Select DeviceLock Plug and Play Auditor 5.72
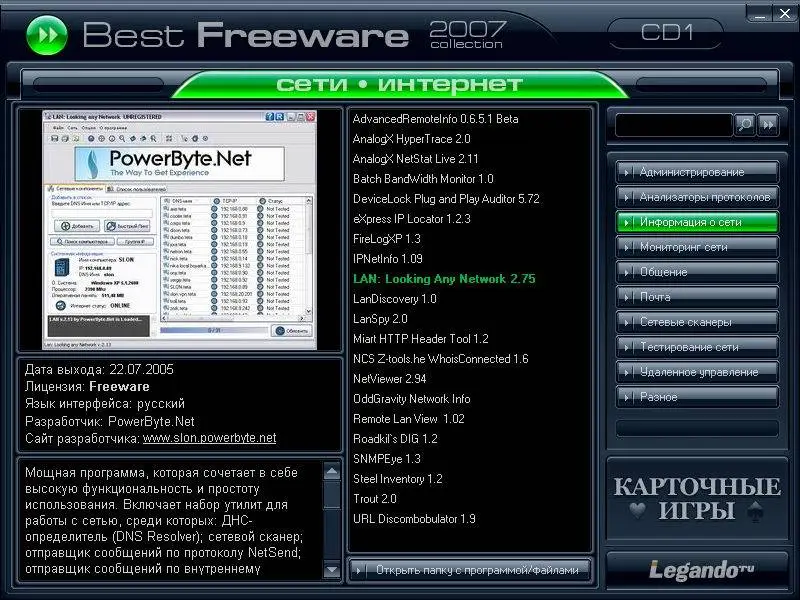Screen dimensions: 800x600 446,199
